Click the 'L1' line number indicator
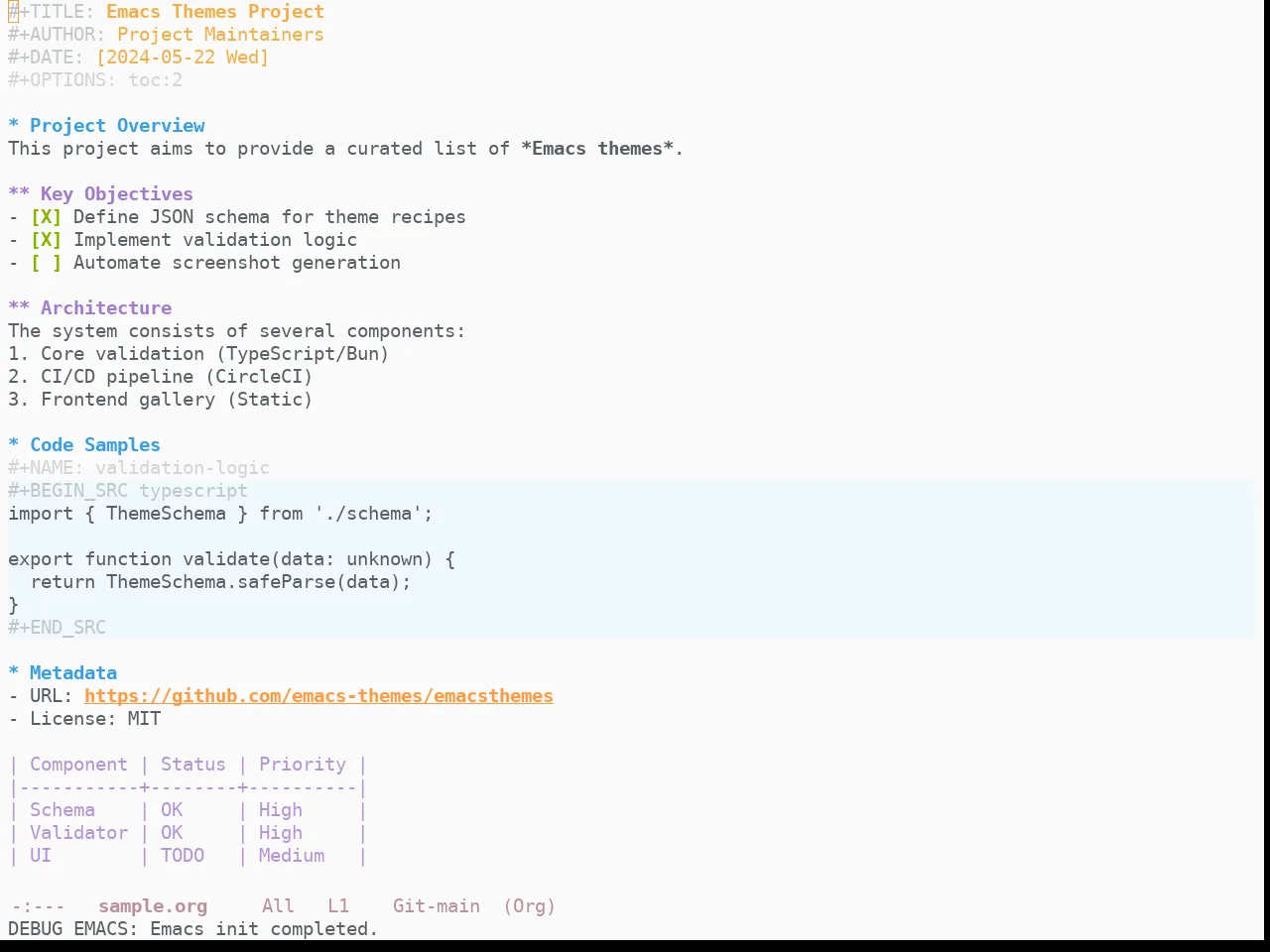1270x952 pixels. point(338,906)
